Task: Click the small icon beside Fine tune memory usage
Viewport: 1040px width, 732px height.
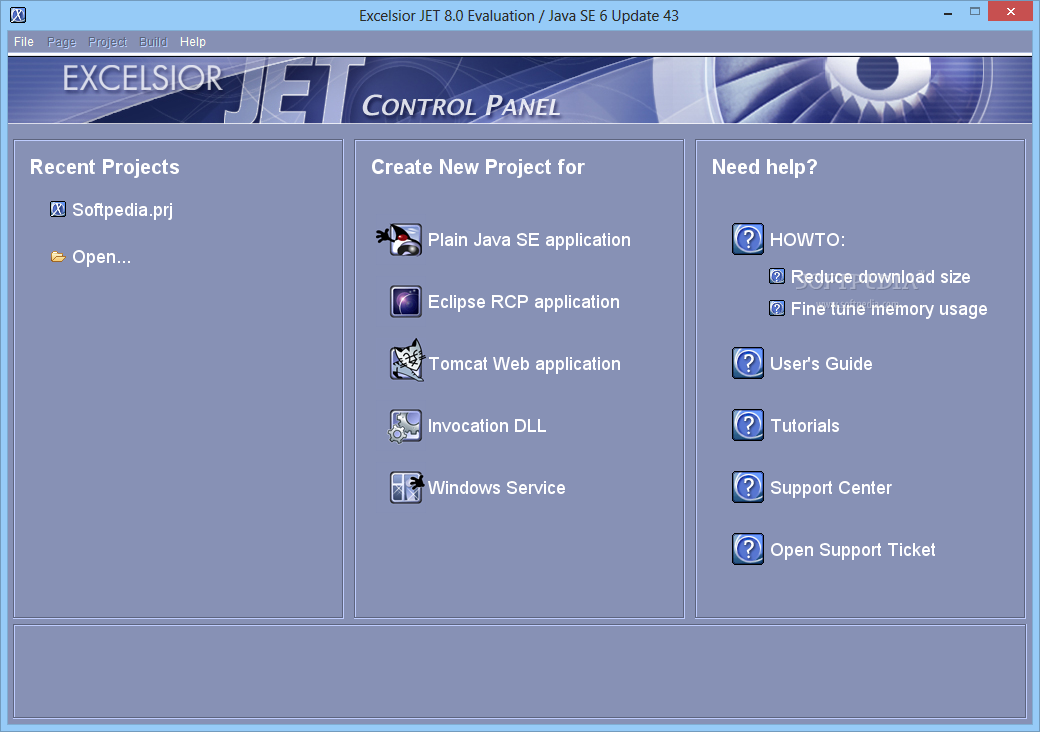Action: [x=777, y=308]
